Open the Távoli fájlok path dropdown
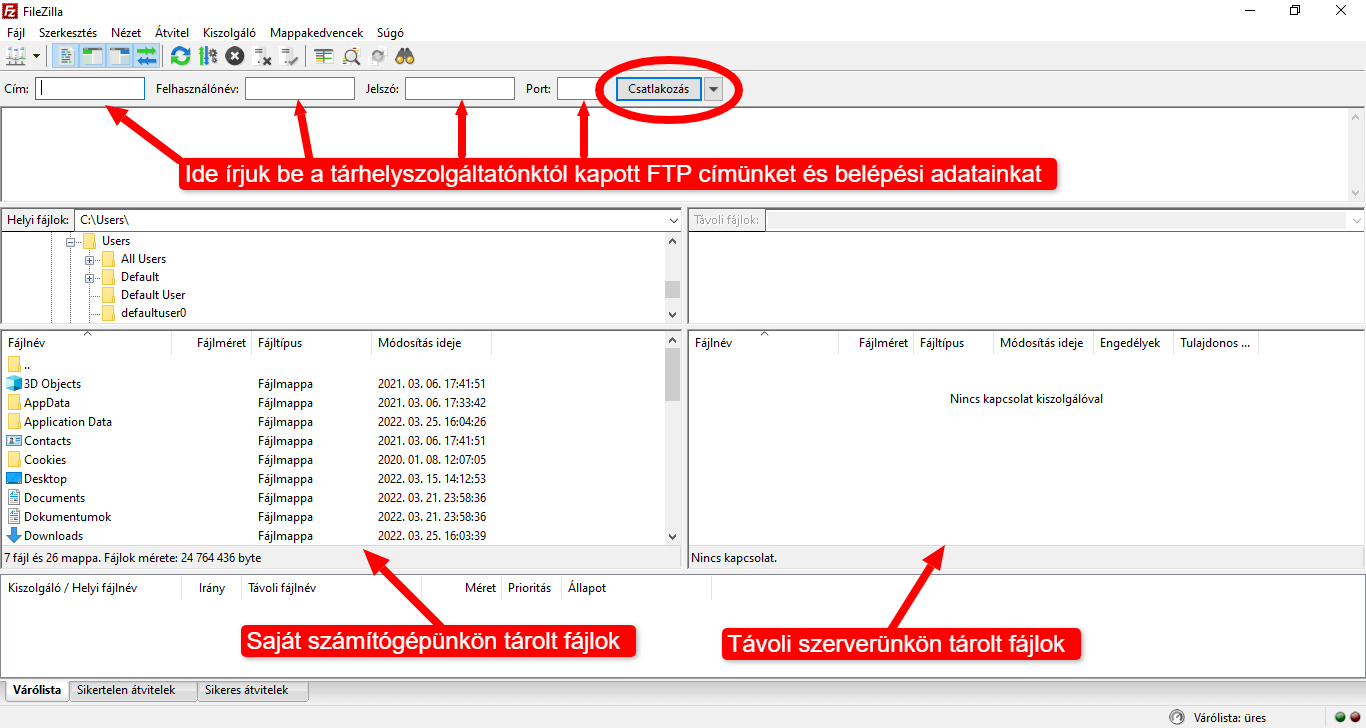Viewport: 1366px width, 728px height. pos(1356,220)
